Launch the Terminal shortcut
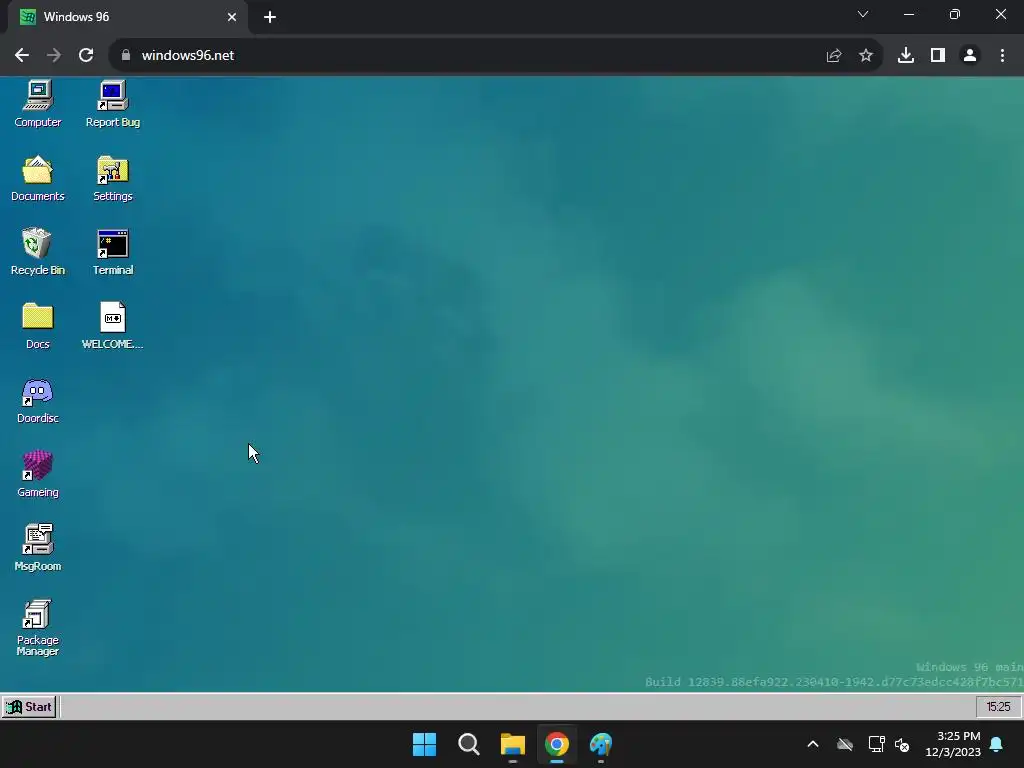The height and width of the screenshot is (768, 1024). pyautogui.click(x=112, y=252)
